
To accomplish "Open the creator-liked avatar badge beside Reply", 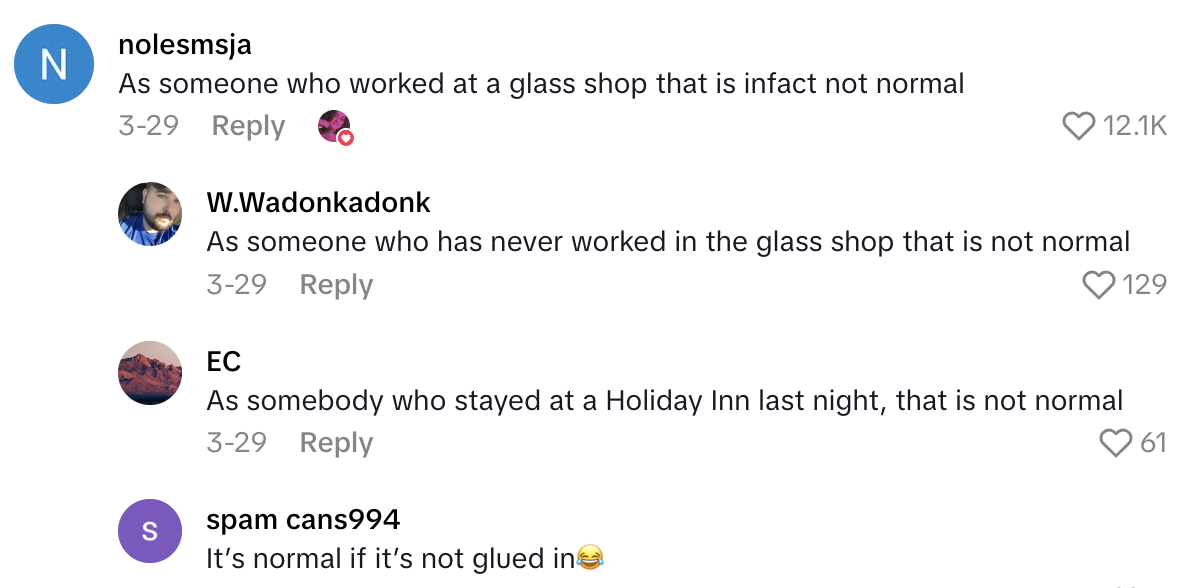I will [334, 127].
